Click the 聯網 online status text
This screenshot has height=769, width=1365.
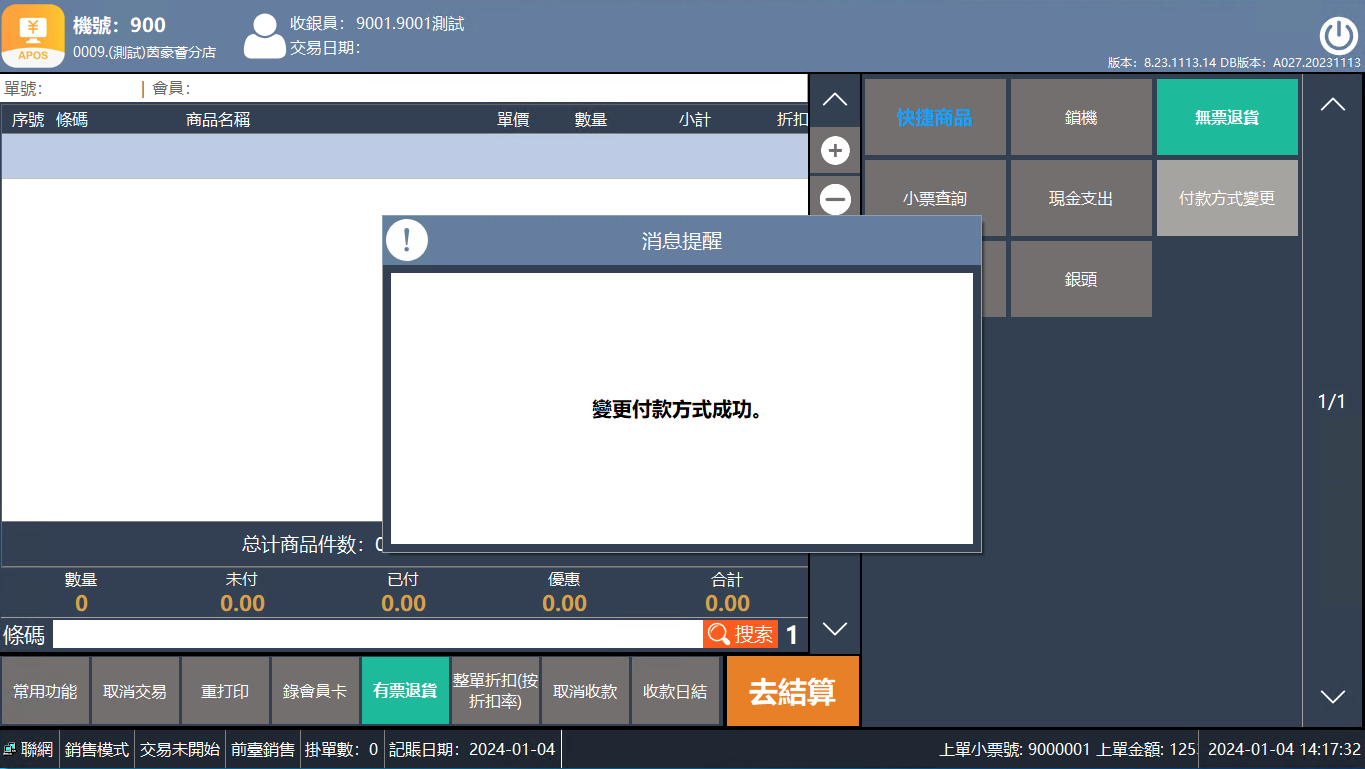(x=37, y=750)
